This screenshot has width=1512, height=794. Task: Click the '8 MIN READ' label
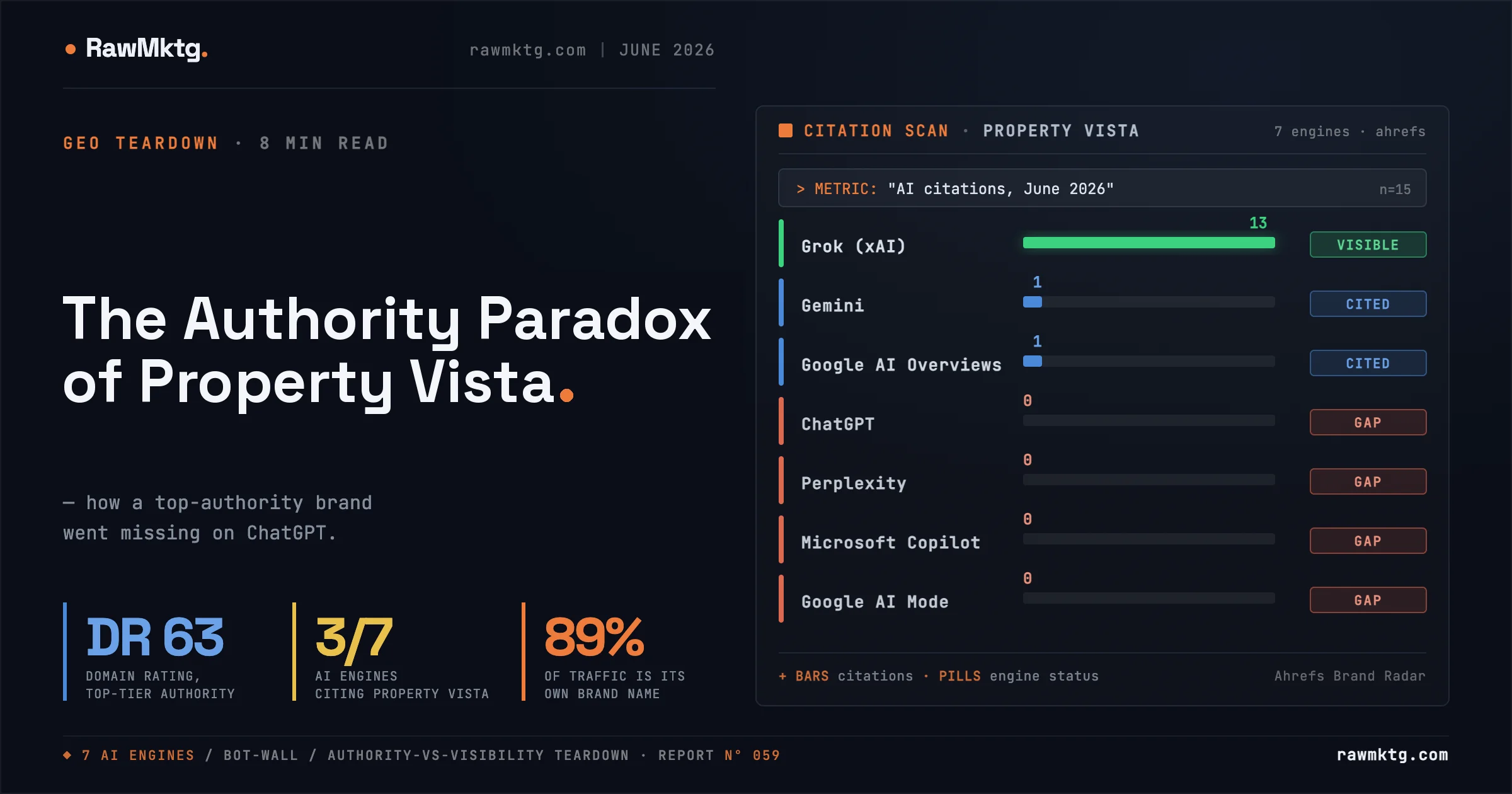[324, 143]
